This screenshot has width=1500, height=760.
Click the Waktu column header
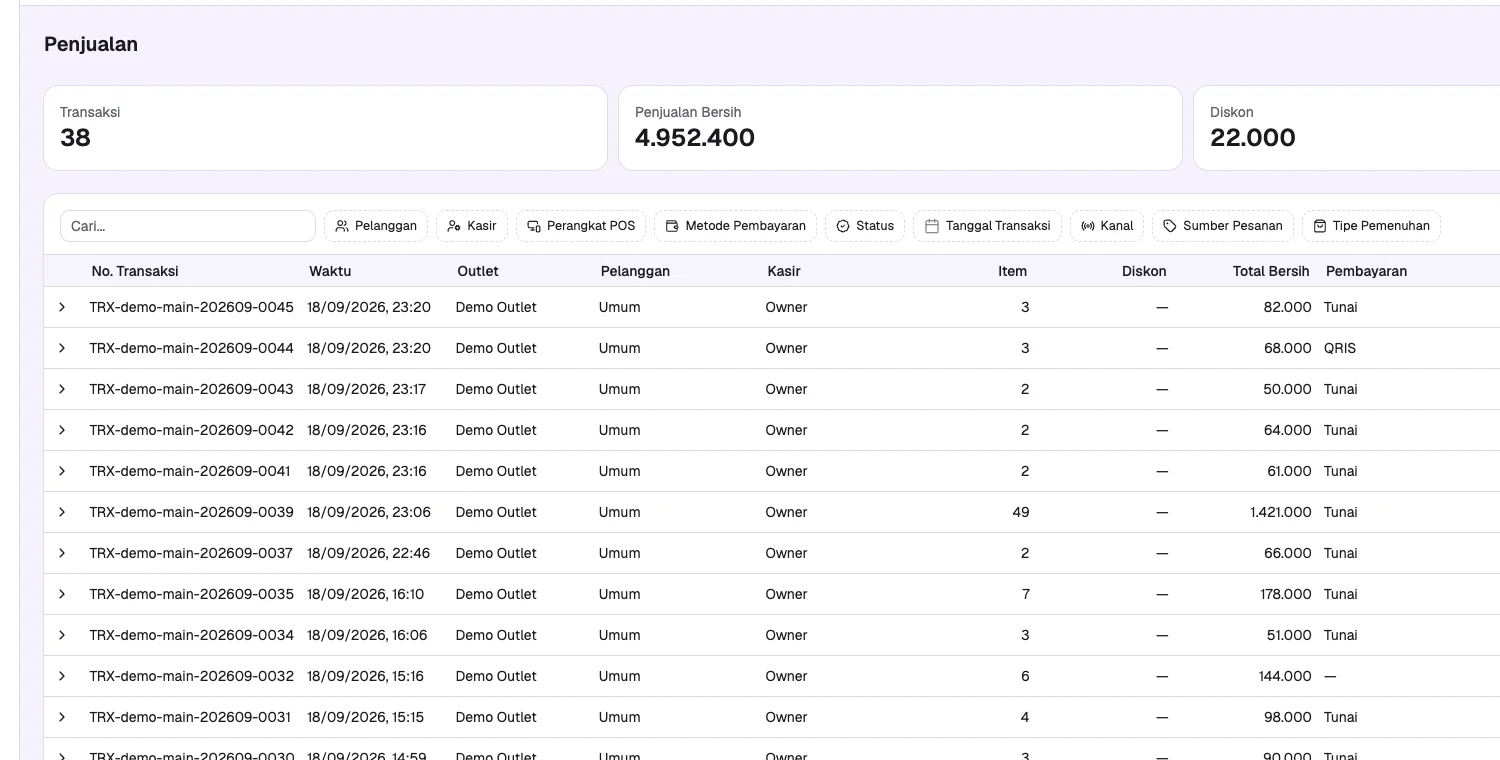330,271
